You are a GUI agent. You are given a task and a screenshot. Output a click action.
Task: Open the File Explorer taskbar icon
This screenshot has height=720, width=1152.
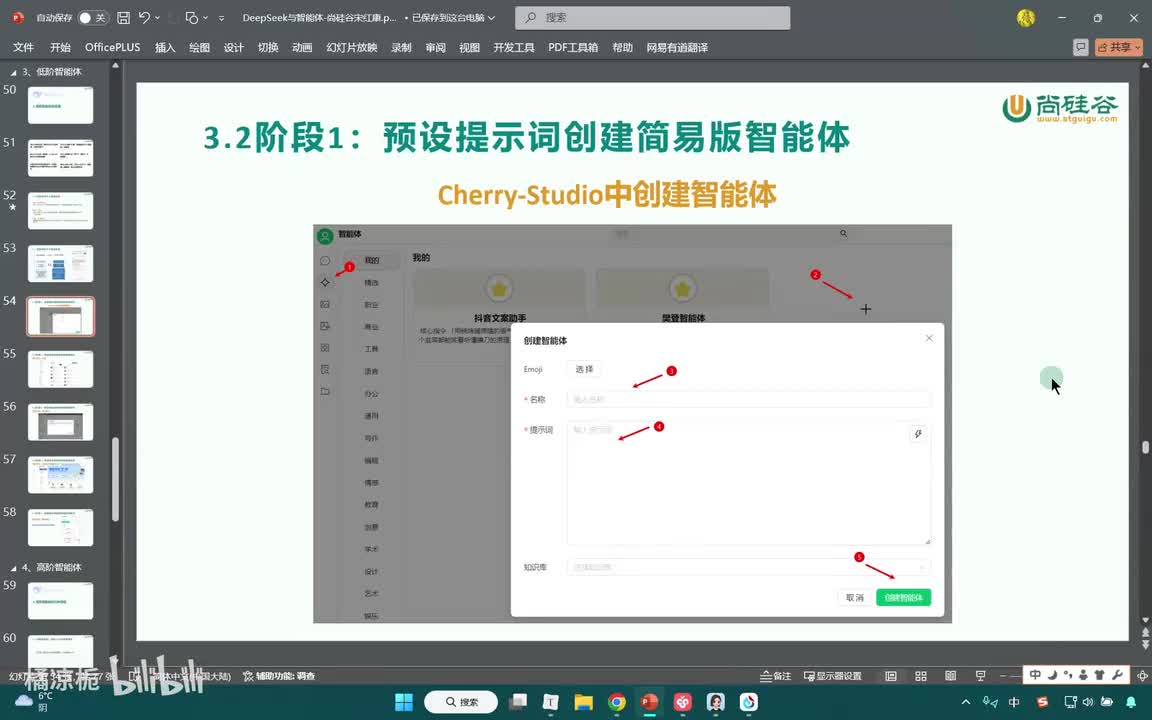pyautogui.click(x=583, y=702)
